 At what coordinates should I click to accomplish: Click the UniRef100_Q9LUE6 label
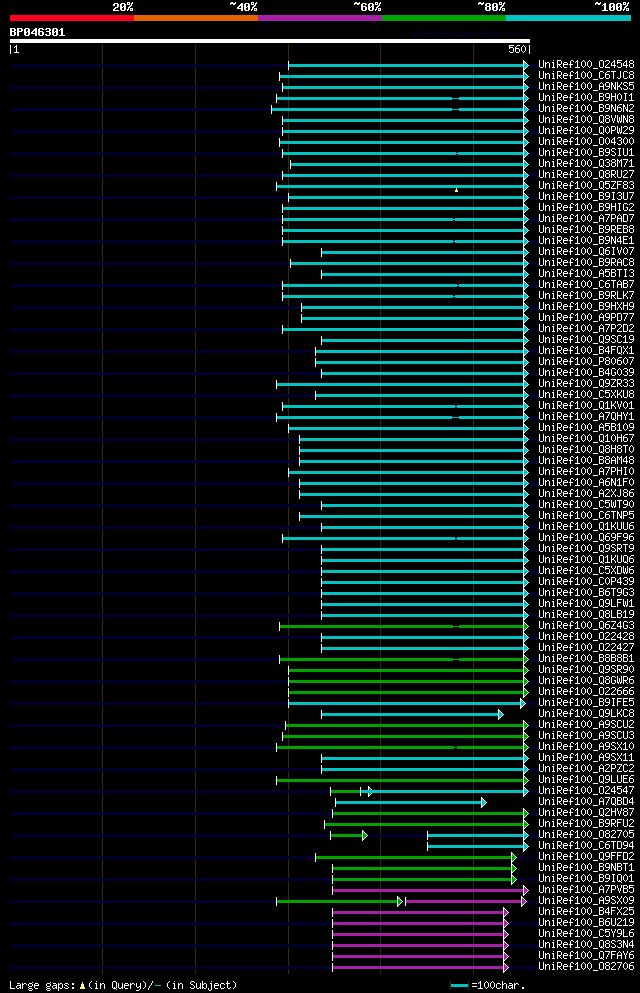pos(586,780)
